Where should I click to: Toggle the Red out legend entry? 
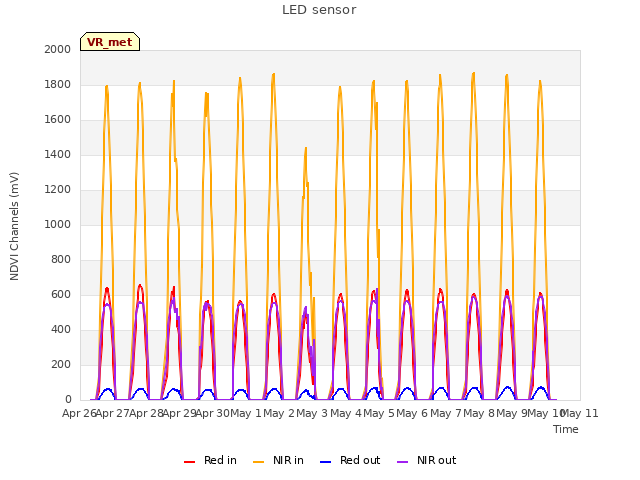350,460
